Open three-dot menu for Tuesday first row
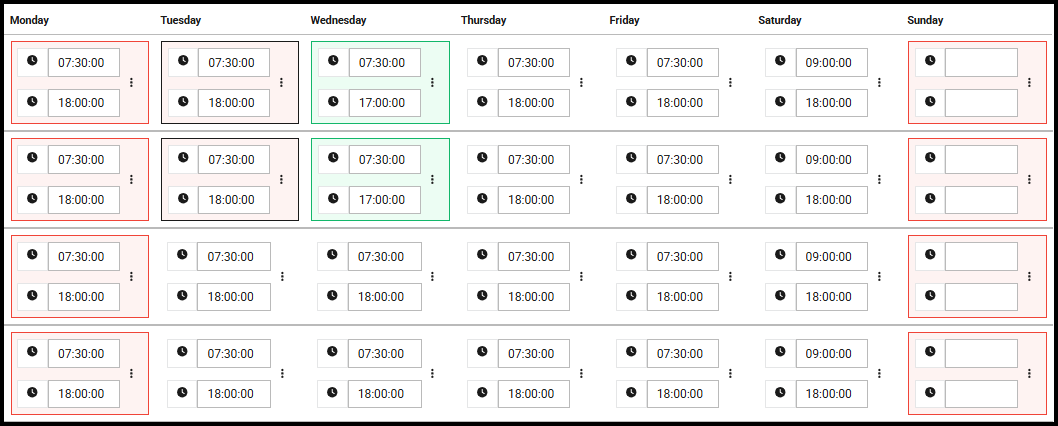Screen dimensions: 1058x426 click(281, 82)
